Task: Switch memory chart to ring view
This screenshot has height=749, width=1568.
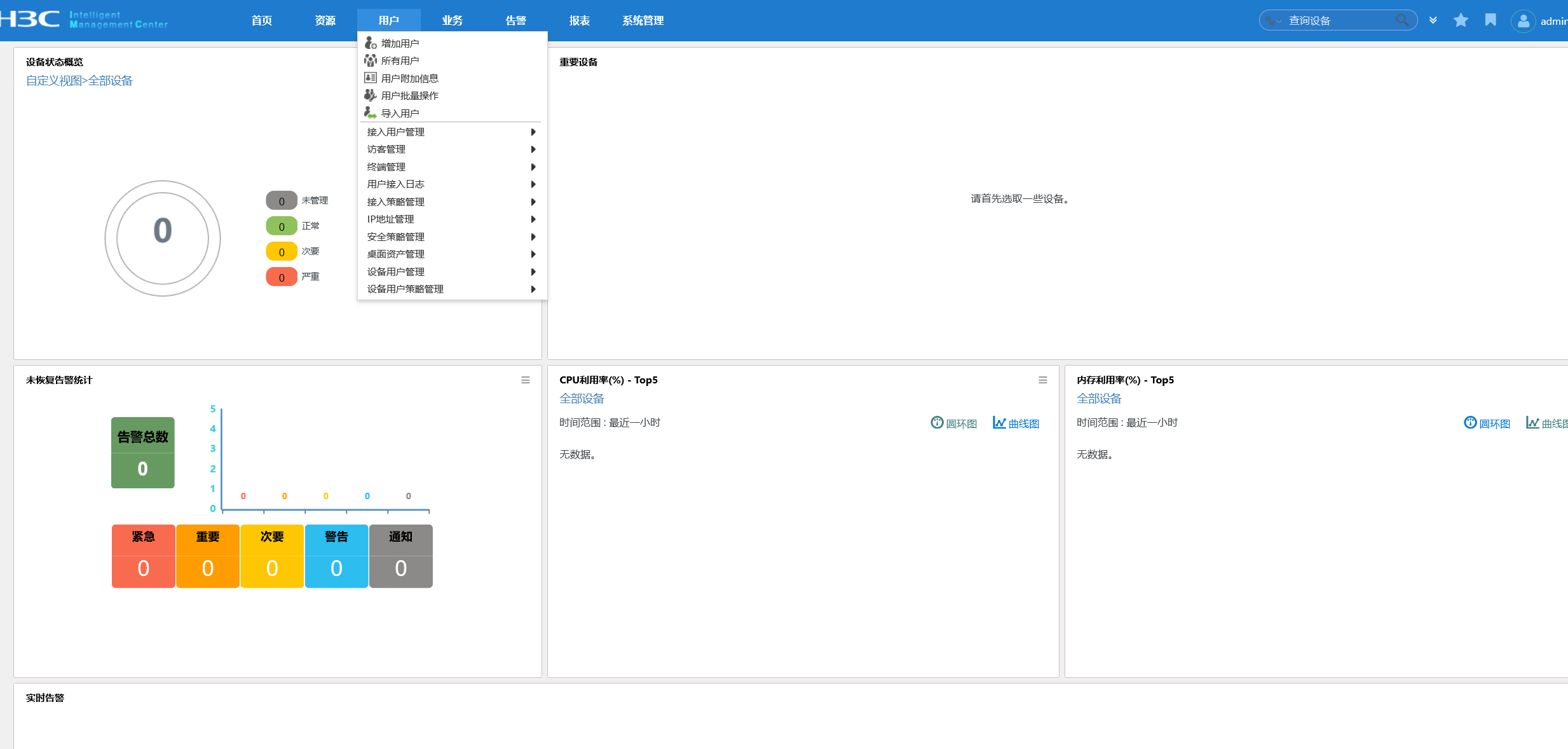Action: (x=1487, y=423)
